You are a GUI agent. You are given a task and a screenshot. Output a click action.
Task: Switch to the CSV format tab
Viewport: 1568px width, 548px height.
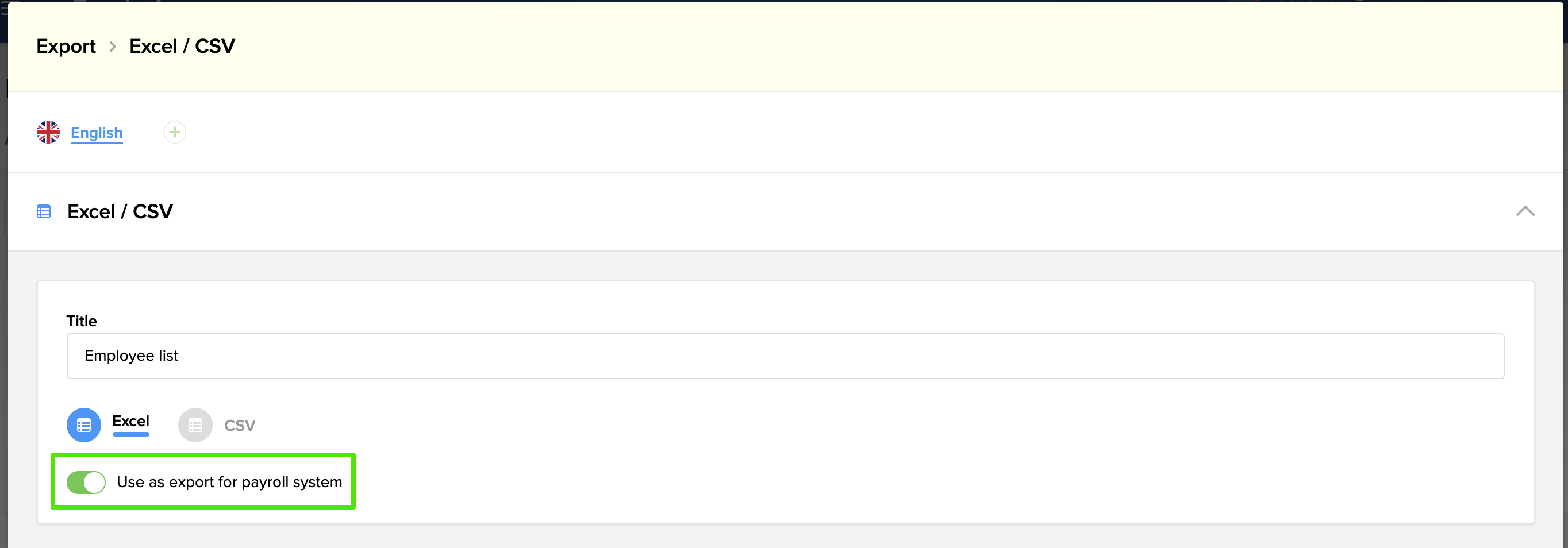point(240,425)
